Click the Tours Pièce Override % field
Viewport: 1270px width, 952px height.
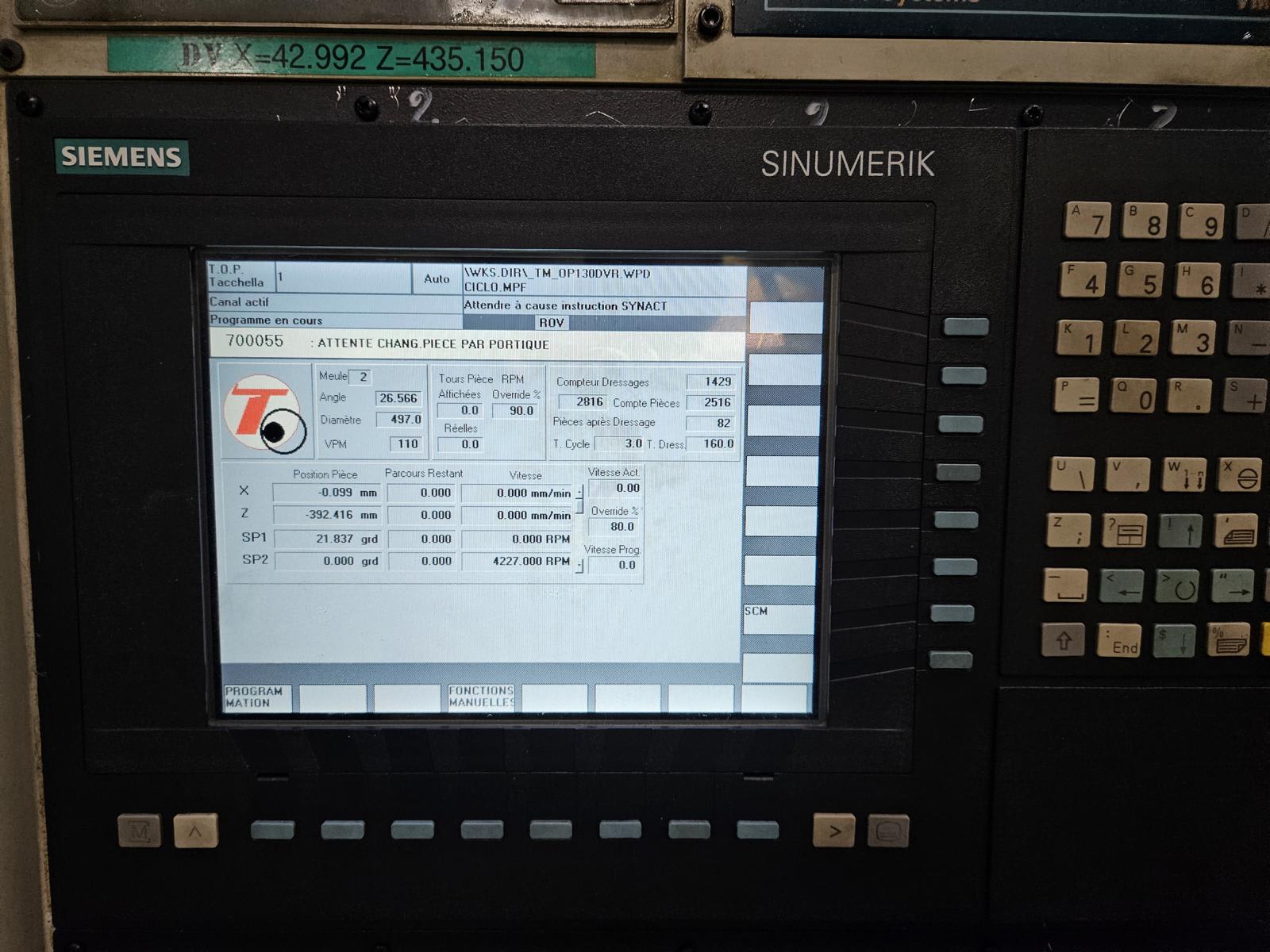tap(516, 411)
